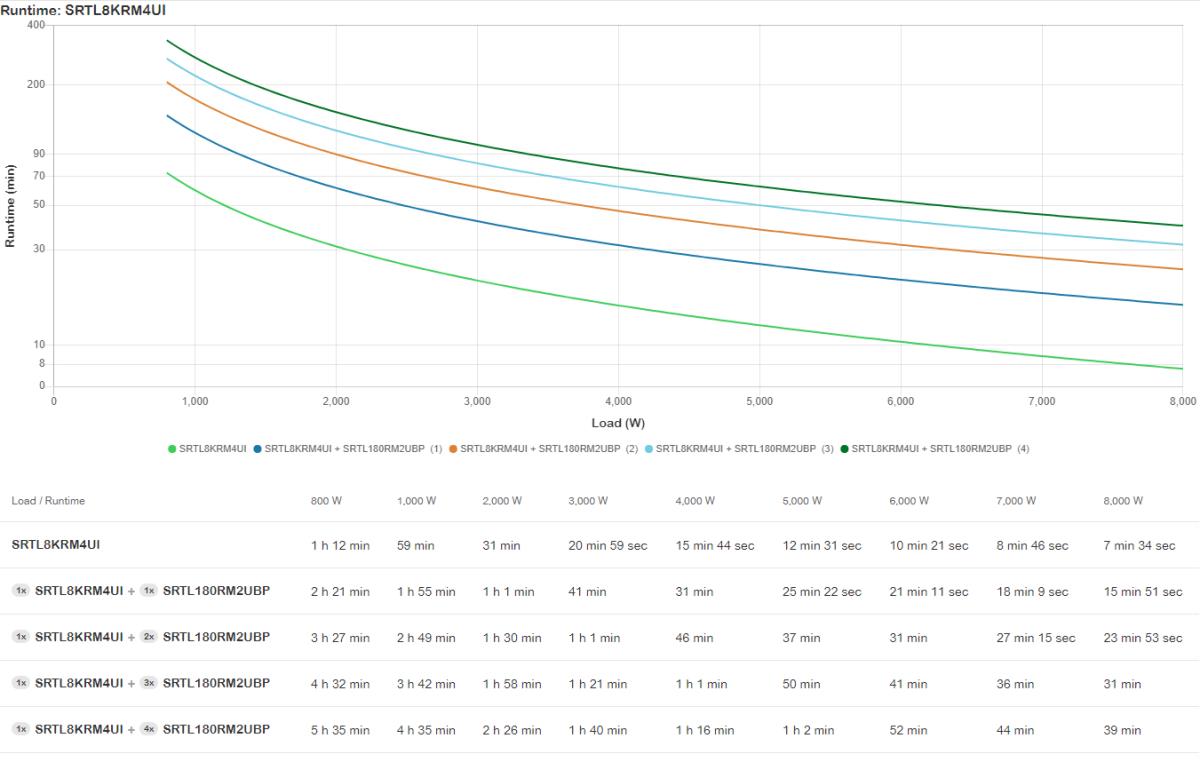Click the '2 h 49 min' runtime cell
This screenshot has height=762, width=1200.
[x=426, y=638]
